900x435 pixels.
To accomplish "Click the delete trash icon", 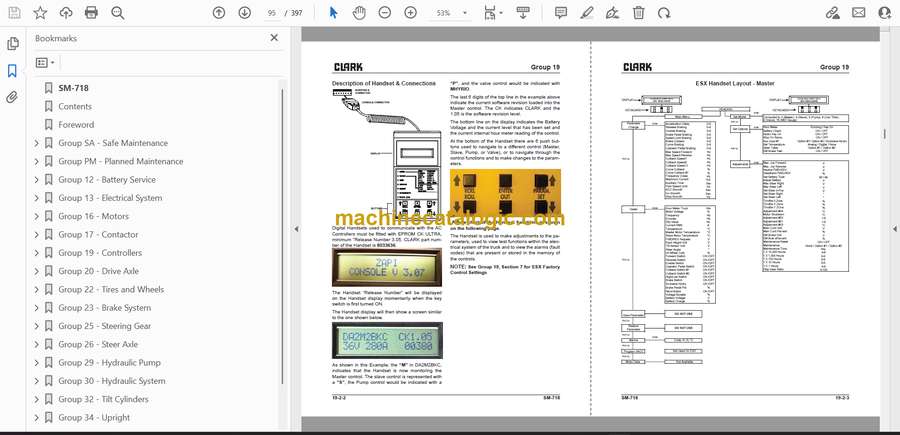I will (638, 13).
